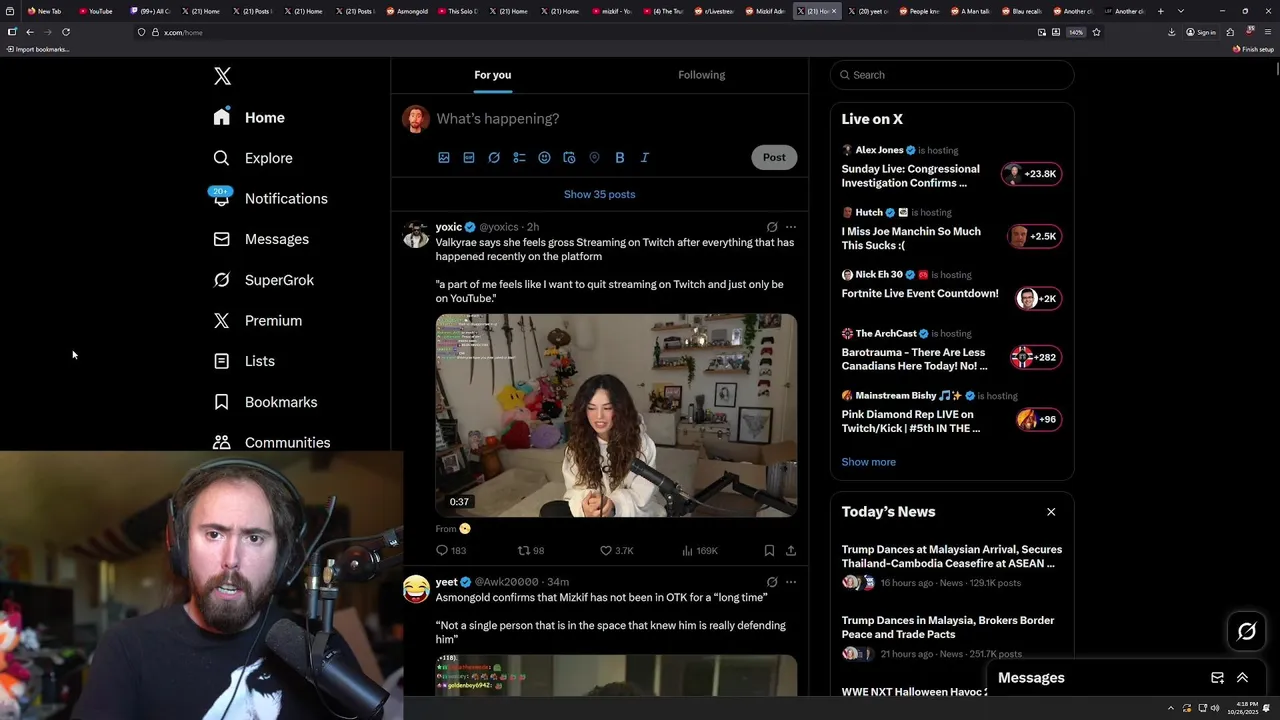The height and width of the screenshot is (720, 1280).
Task: Click Show 35 posts
Action: pos(599,194)
